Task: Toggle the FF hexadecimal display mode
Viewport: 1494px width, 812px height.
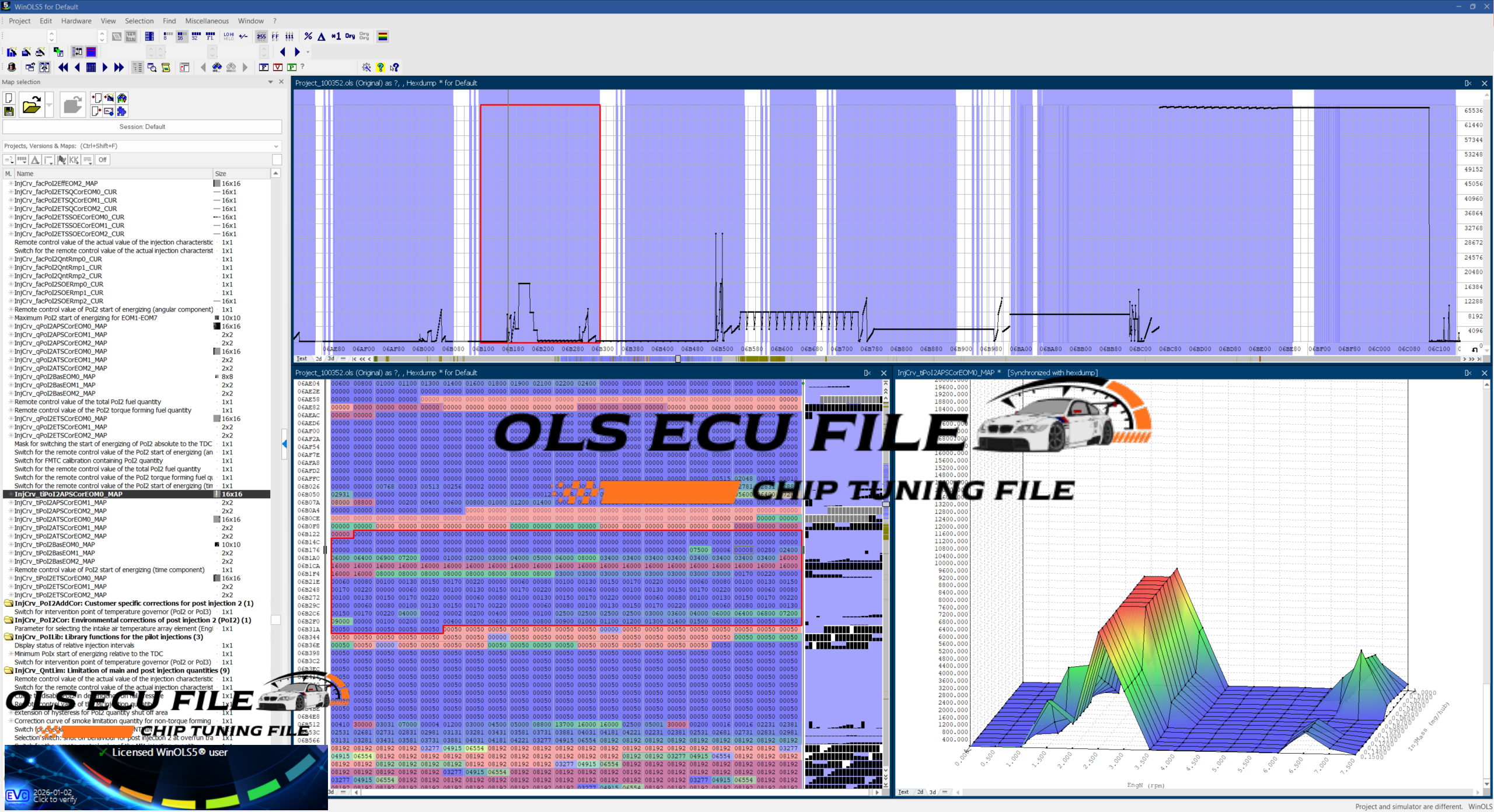Action: (275, 36)
